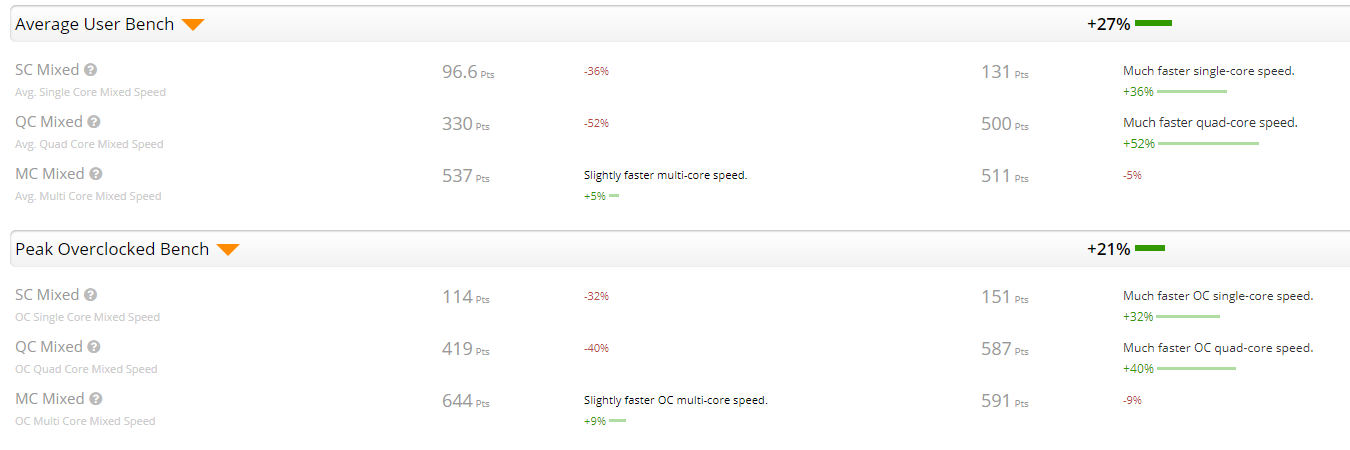
Task: Click 'Slightly faster OC multi-core speed.' text
Action: point(676,400)
